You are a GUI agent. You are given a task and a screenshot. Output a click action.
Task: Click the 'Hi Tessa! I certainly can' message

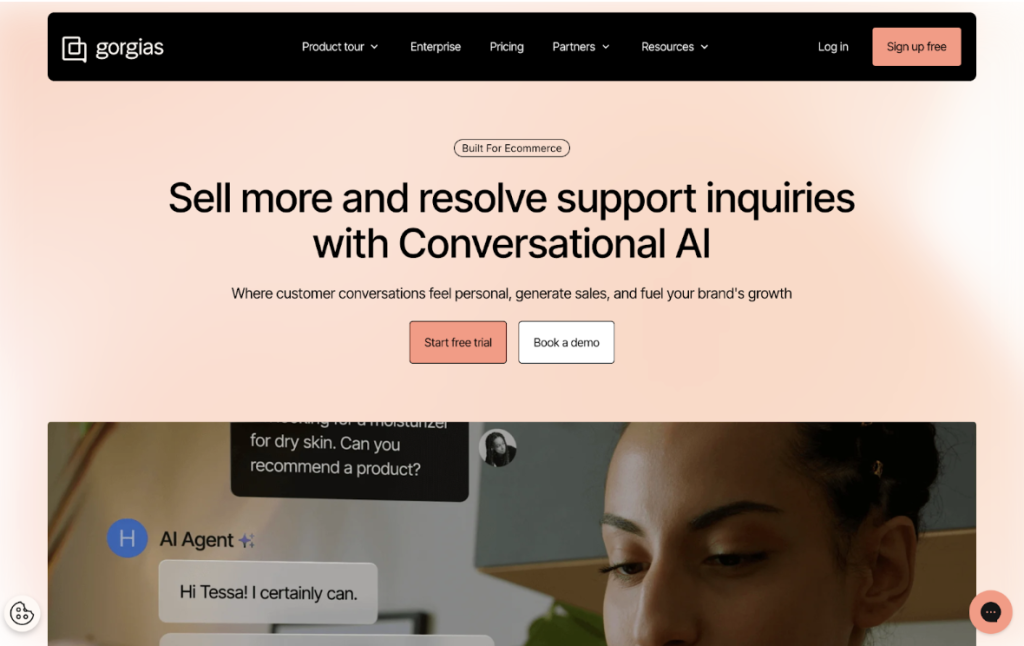(268, 592)
